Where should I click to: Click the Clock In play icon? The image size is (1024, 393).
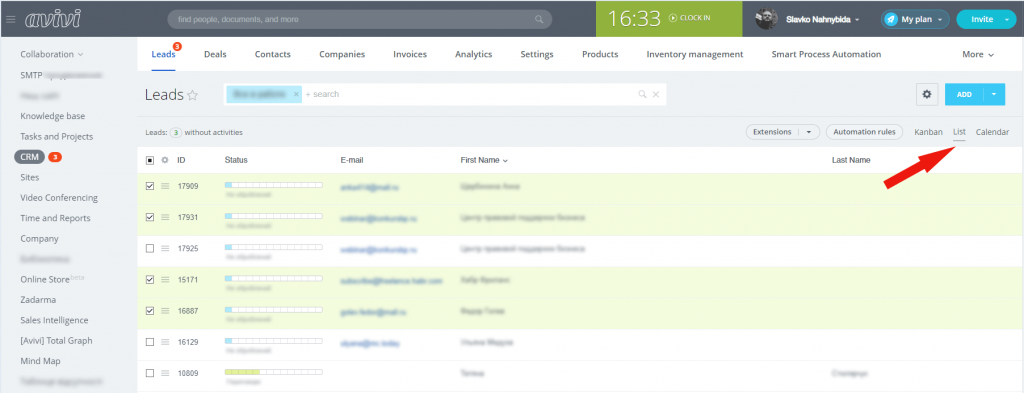pos(673,18)
